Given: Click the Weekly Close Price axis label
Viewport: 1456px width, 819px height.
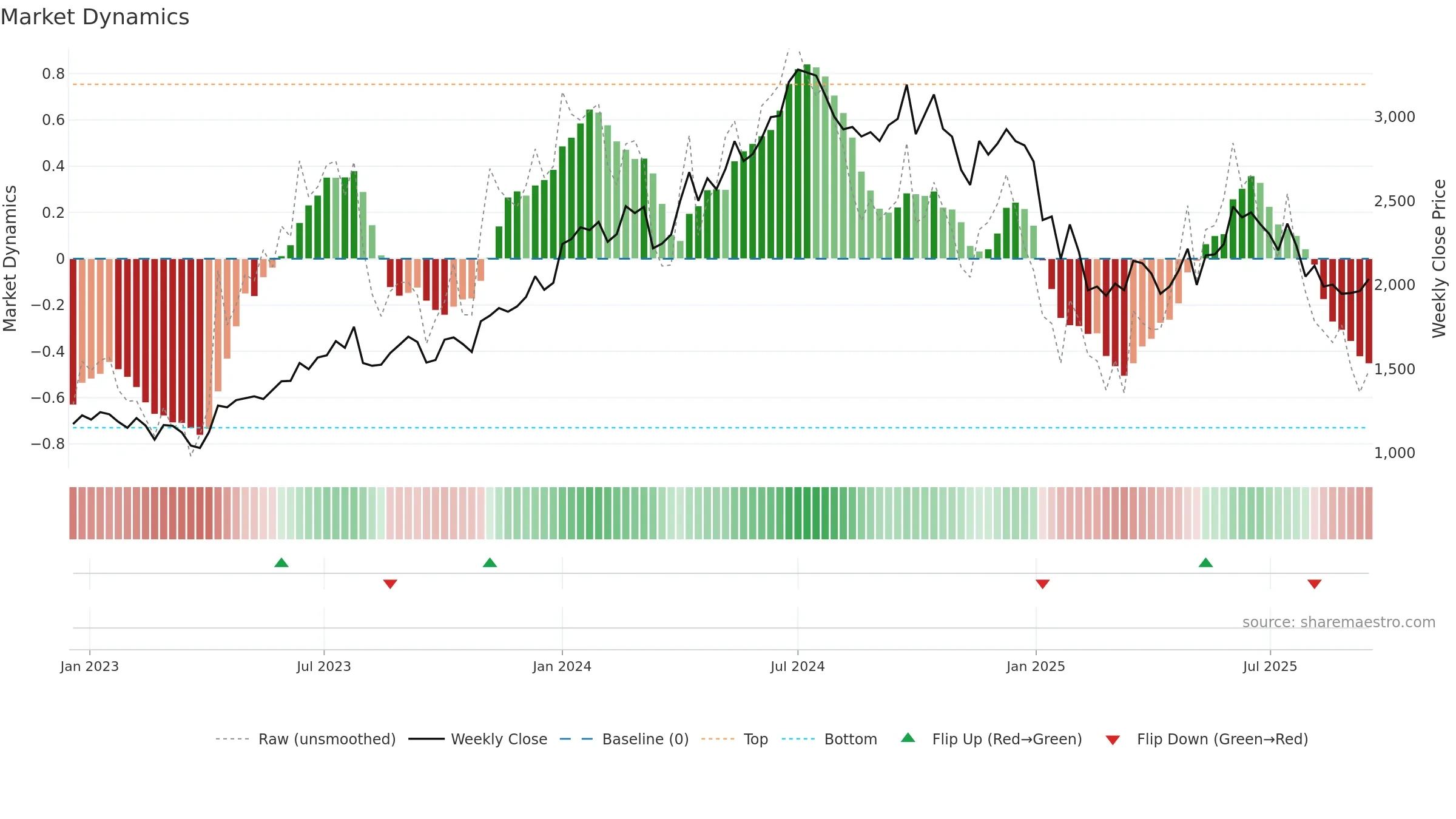Looking at the screenshot, I should coord(1439,258).
